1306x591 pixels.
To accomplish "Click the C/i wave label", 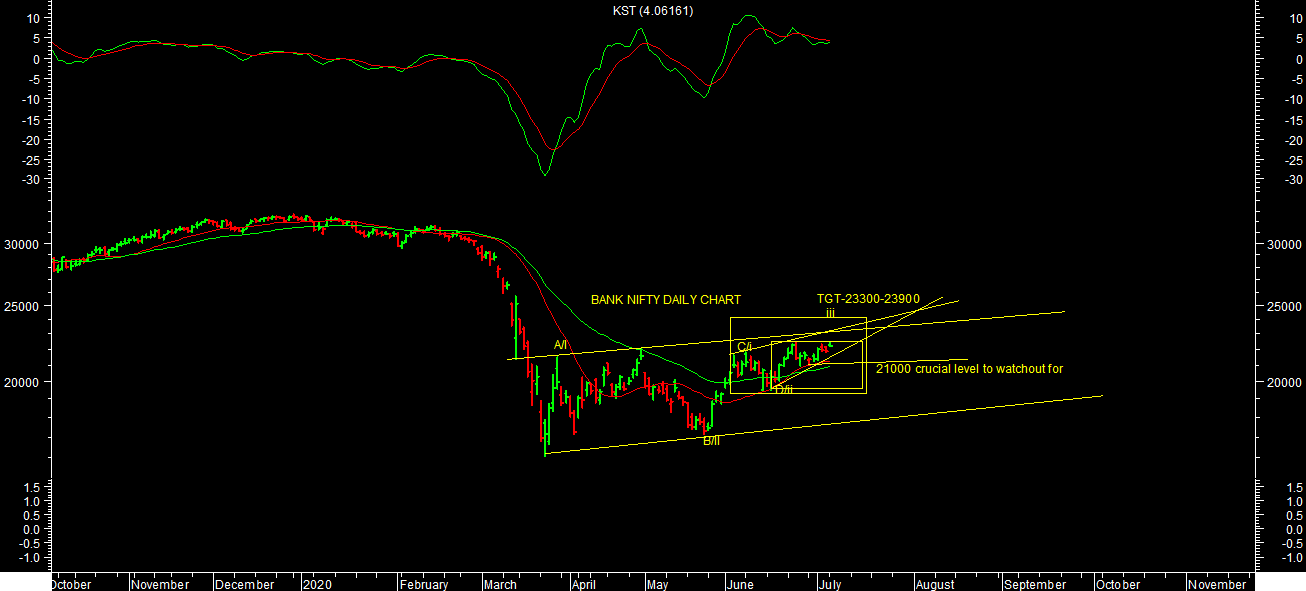I will point(744,347).
